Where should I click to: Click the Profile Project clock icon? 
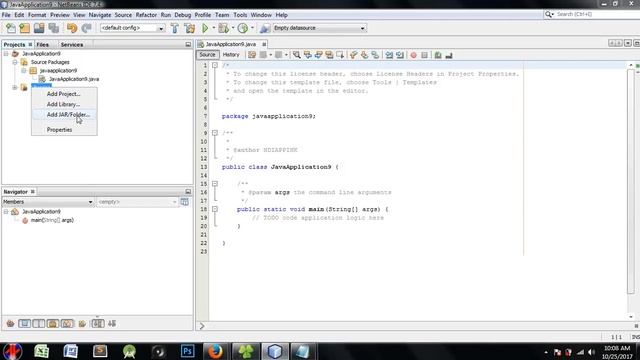[x=243, y=28]
